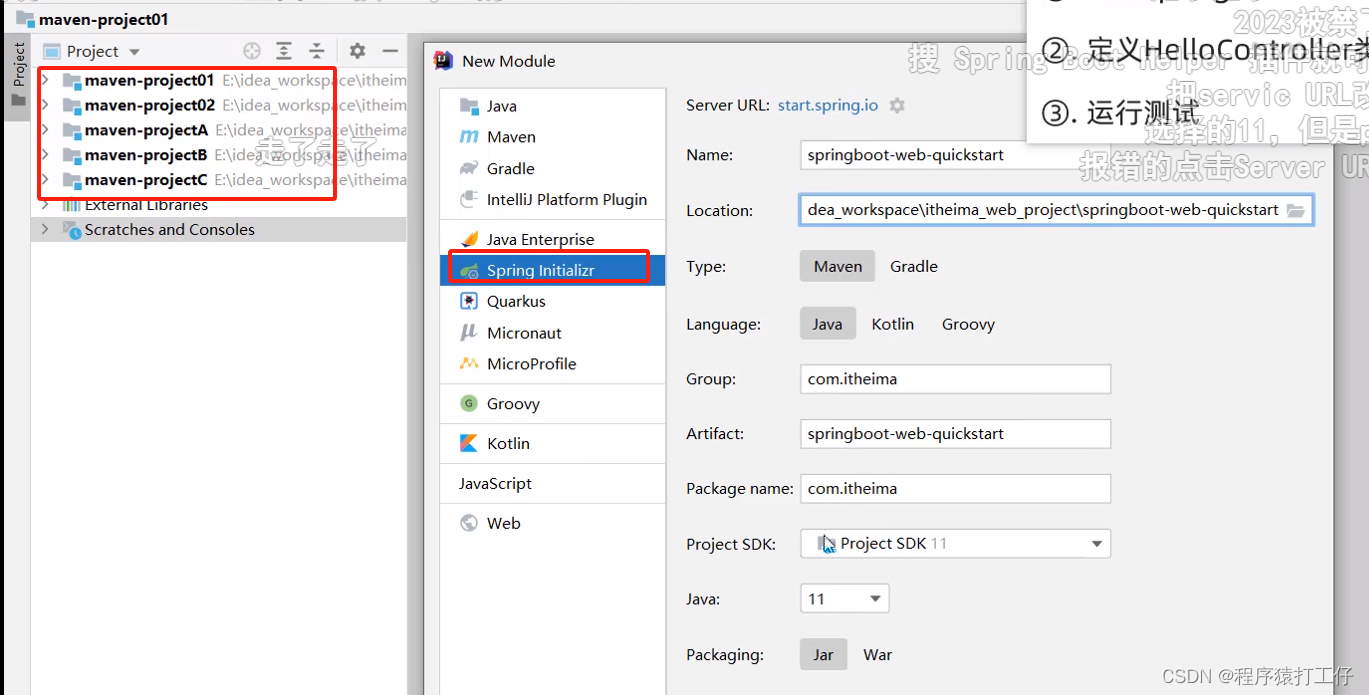The width and height of the screenshot is (1369, 695).
Task: Click the Artifact input field
Action: click(x=956, y=434)
